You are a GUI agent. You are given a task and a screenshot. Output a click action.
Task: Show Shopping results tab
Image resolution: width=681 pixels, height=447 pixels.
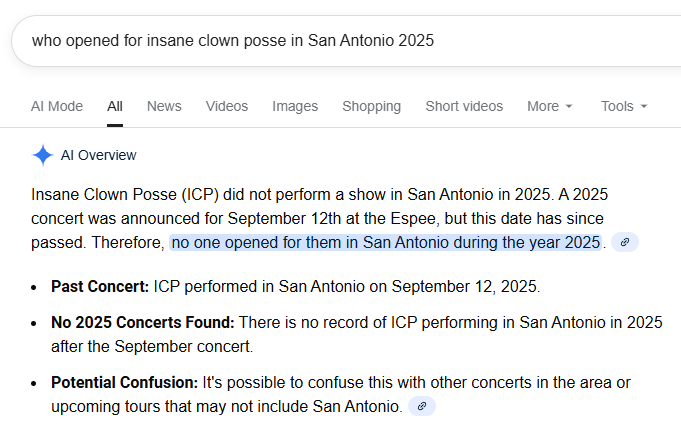click(x=371, y=106)
